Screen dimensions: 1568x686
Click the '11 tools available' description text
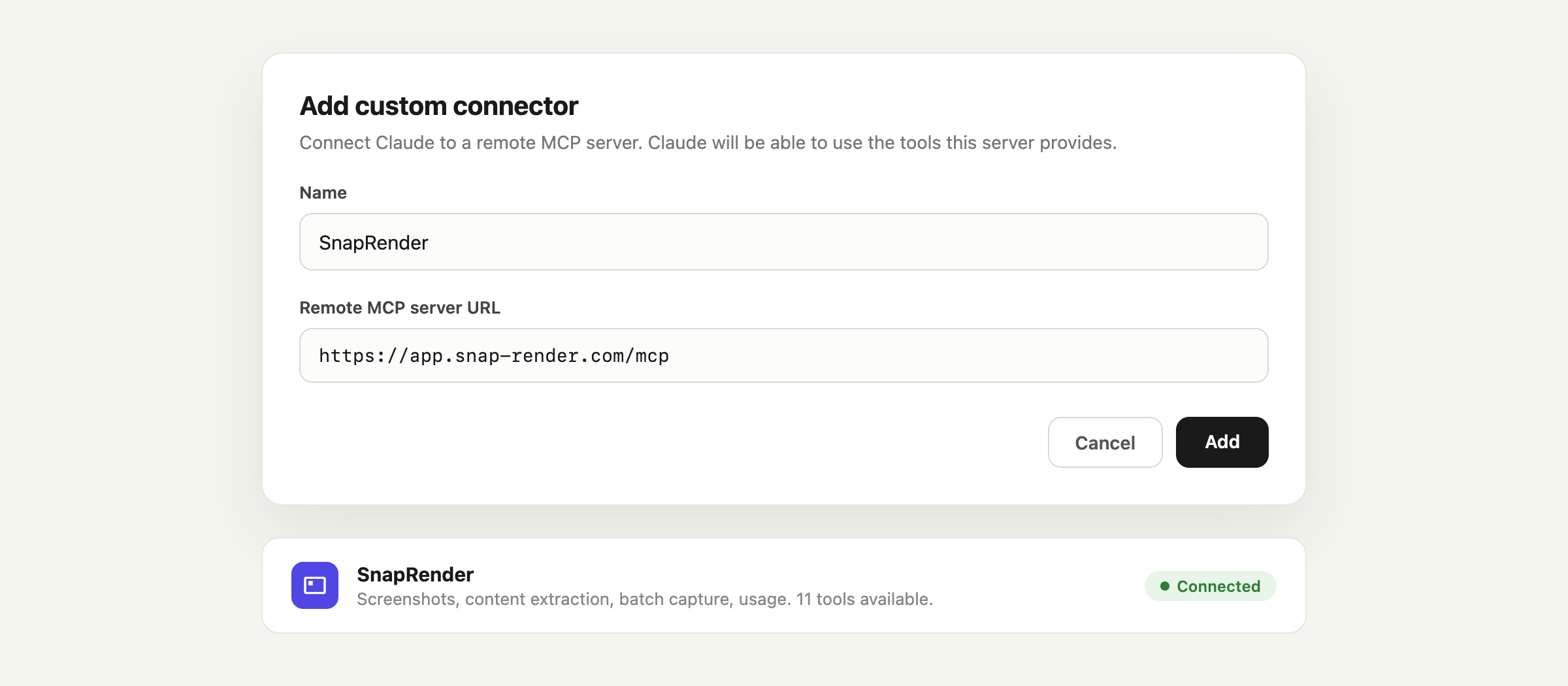point(864,599)
